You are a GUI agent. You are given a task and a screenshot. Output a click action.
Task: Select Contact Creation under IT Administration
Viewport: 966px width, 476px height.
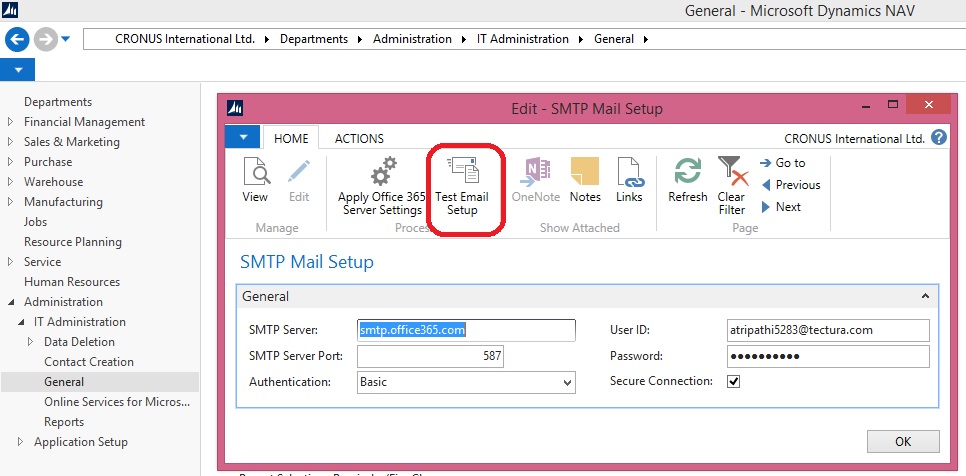coord(89,362)
